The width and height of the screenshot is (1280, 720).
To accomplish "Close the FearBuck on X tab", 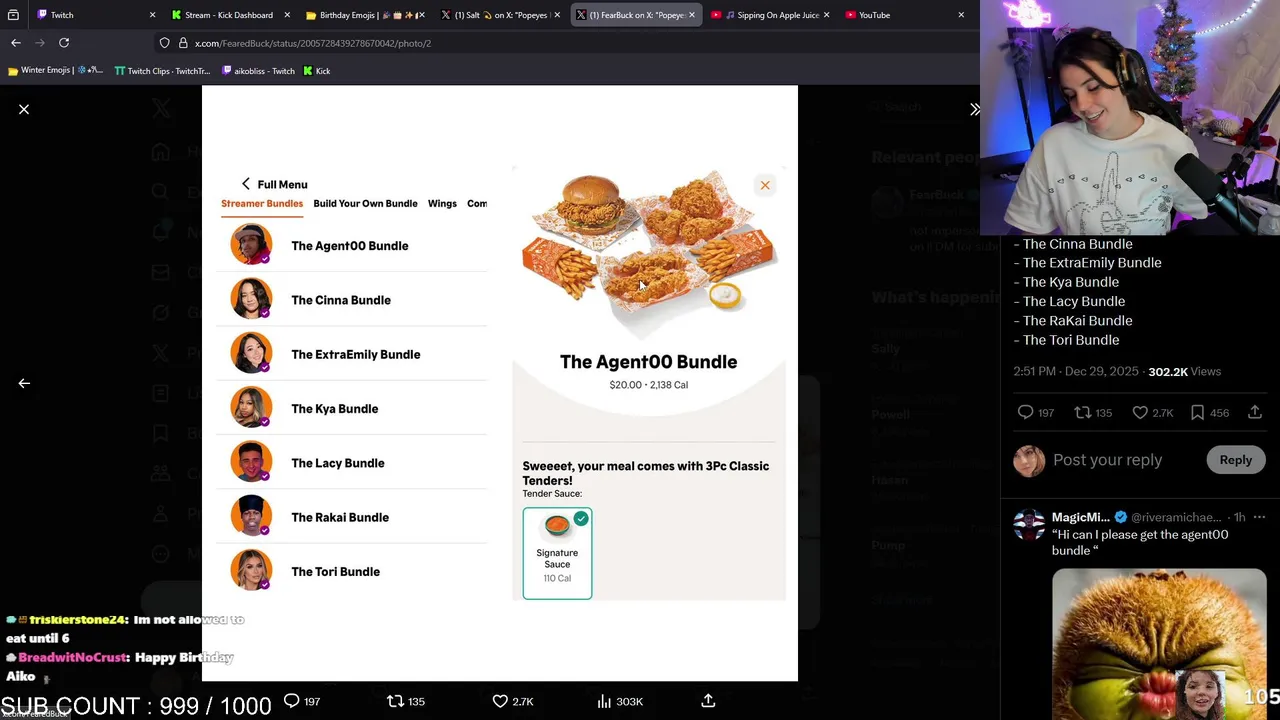I will point(692,15).
